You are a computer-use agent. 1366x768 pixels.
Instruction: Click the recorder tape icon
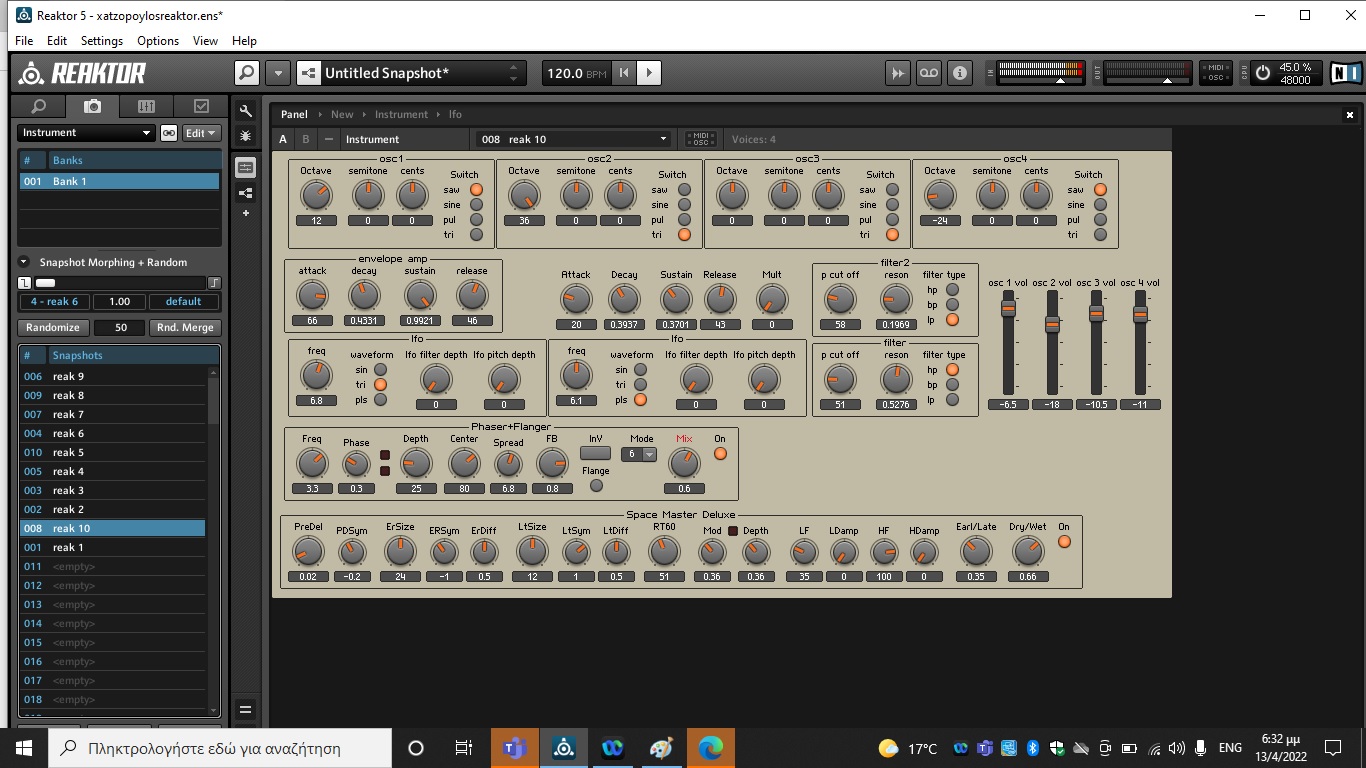point(929,73)
